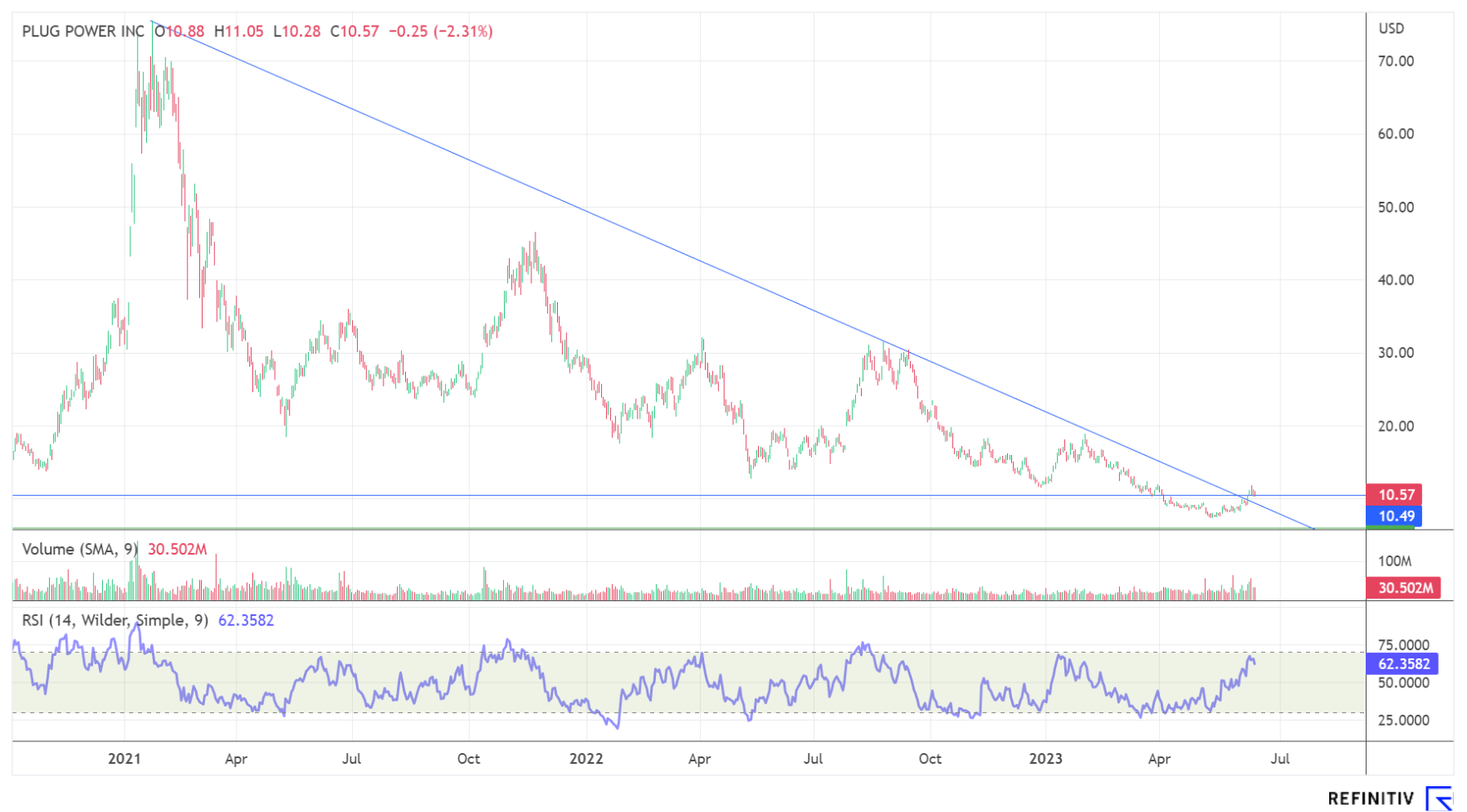This screenshot has height=812, width=1467.
Task: Click the 75.0000 RSI axis level
Action: (x=1403, y=644)
